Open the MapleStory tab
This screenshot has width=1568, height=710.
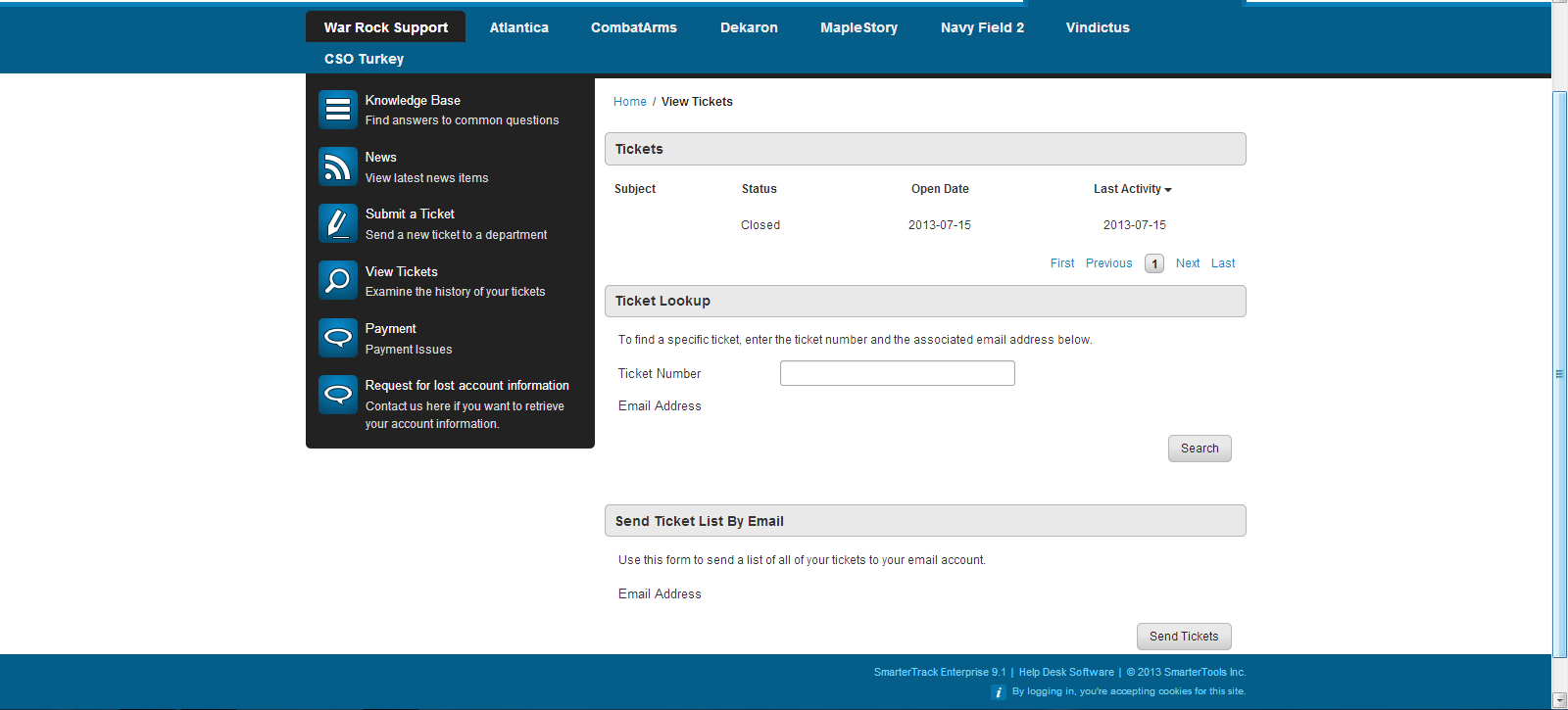click(x=859, y=27)
